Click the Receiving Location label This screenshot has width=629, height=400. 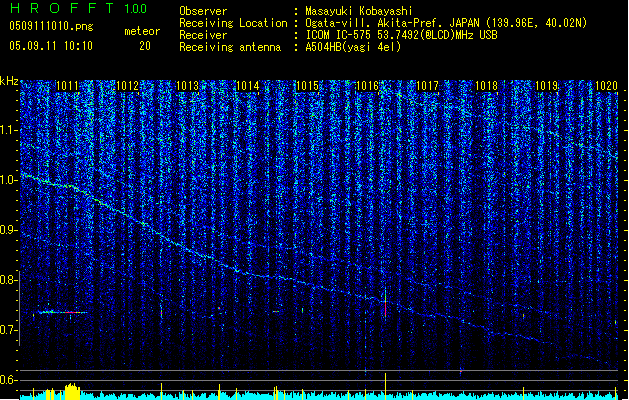(x=233, y=23)
